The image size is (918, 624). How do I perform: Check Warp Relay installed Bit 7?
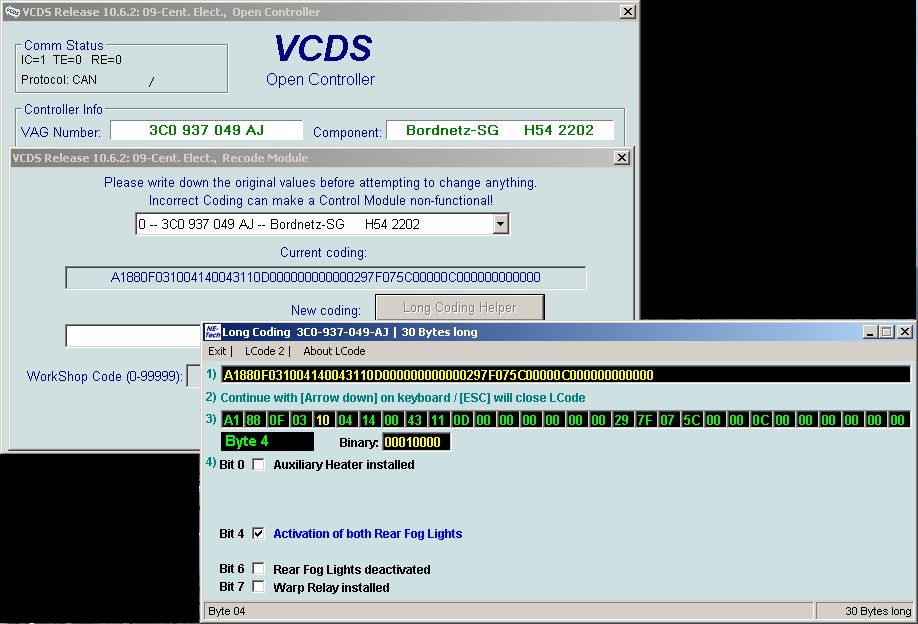coord(258,587)
